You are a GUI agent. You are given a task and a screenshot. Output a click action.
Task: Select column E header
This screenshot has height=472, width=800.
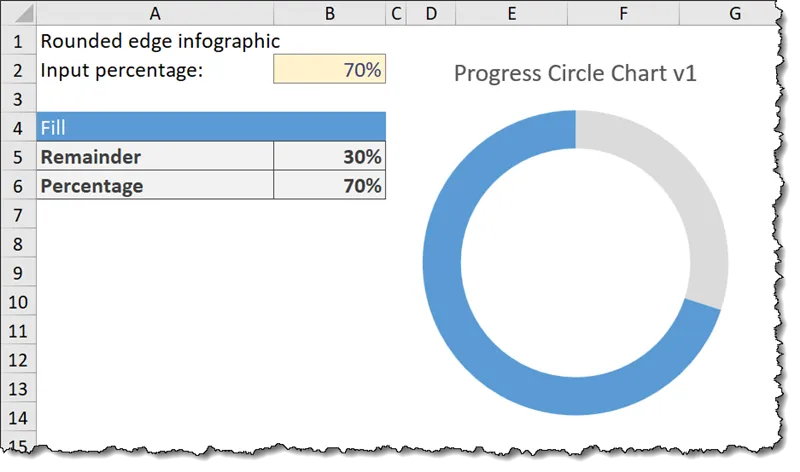point(511,14)
